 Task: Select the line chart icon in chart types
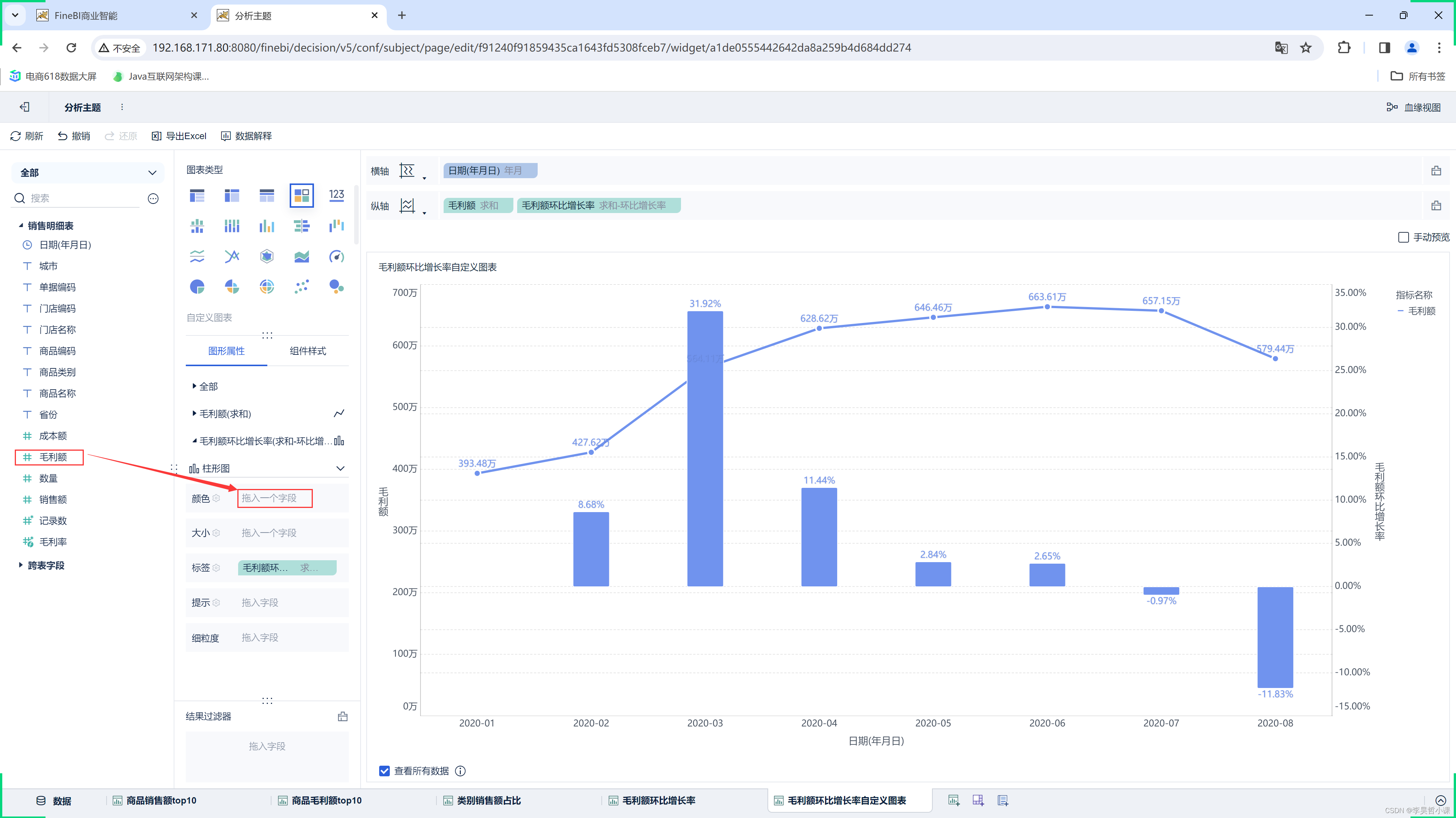(197, 257)
